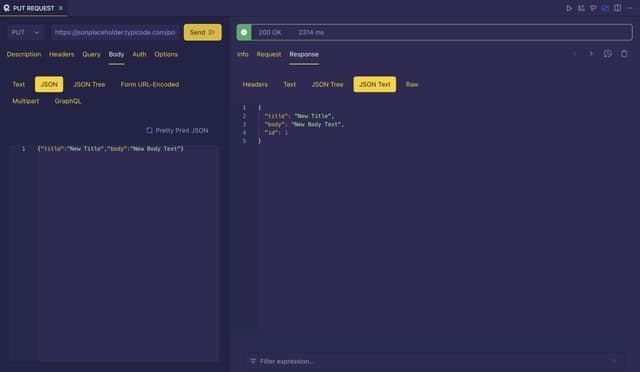The height and width of the screenshot is (372, 640).
Task: Click the run play icon in top toolbar
Action: (x=569, y=8)
